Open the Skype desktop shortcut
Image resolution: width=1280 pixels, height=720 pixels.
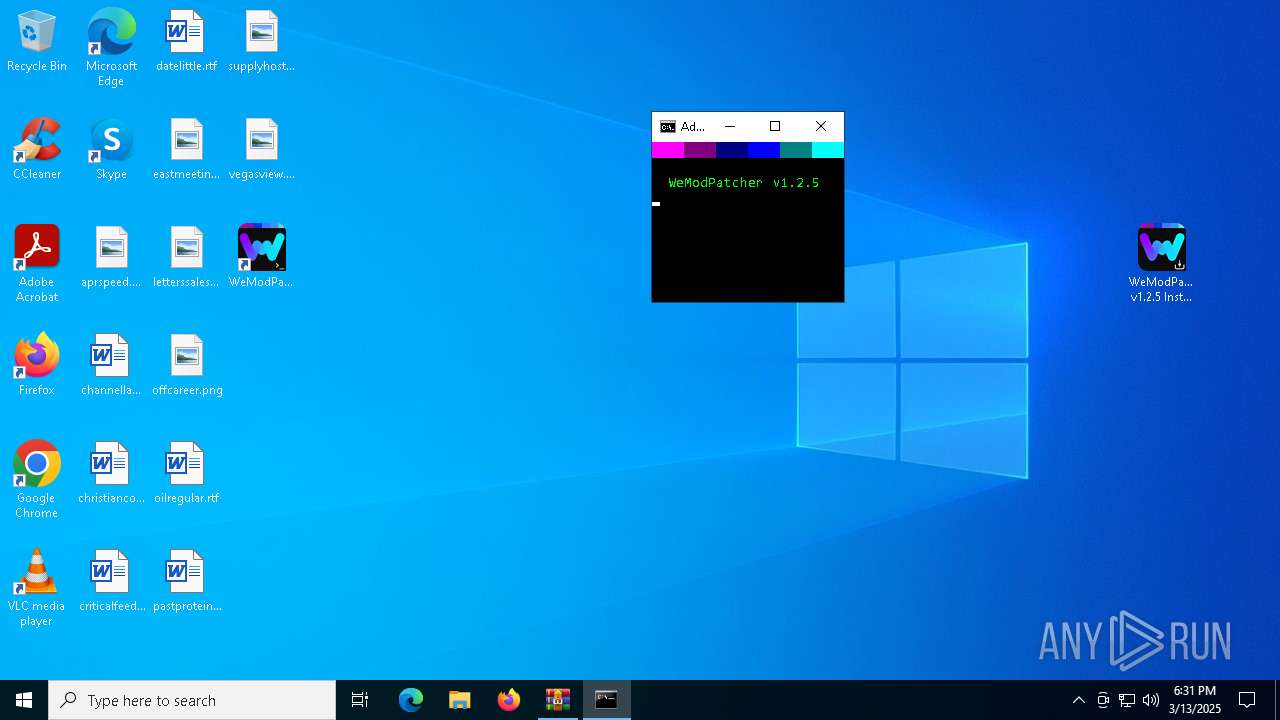(x=111, y=150)
